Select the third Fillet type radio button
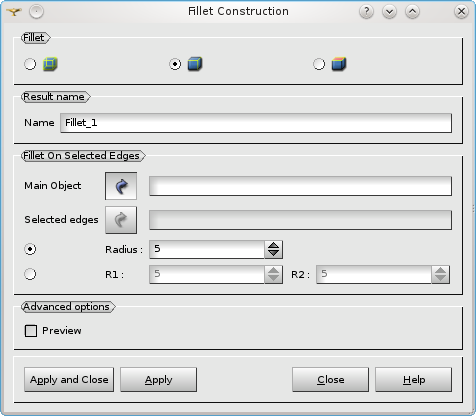Screen dimensions: 476x416 coord(319,64)
